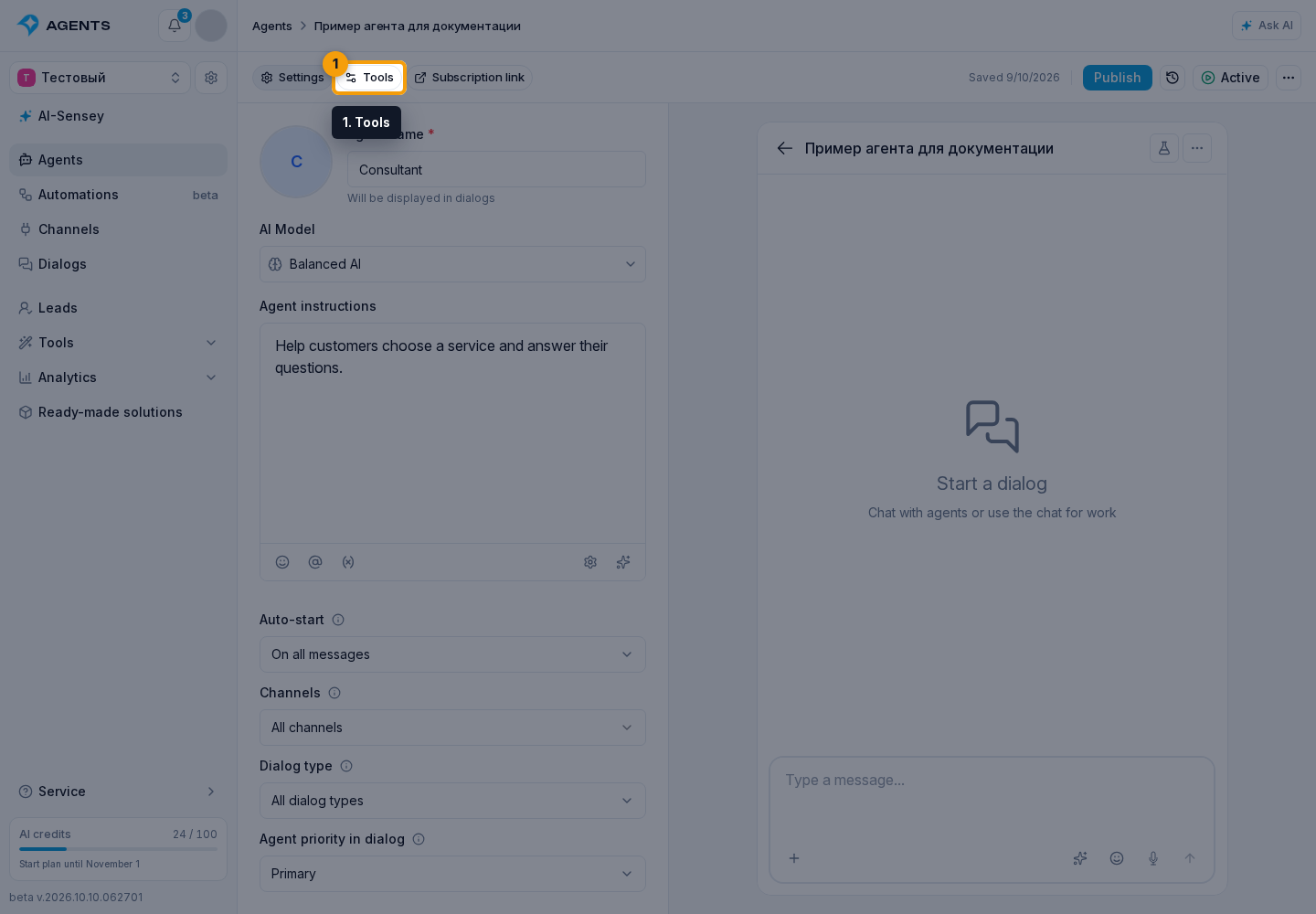
Task: Add attachment with the plus icon
Action: pos(794,858)
